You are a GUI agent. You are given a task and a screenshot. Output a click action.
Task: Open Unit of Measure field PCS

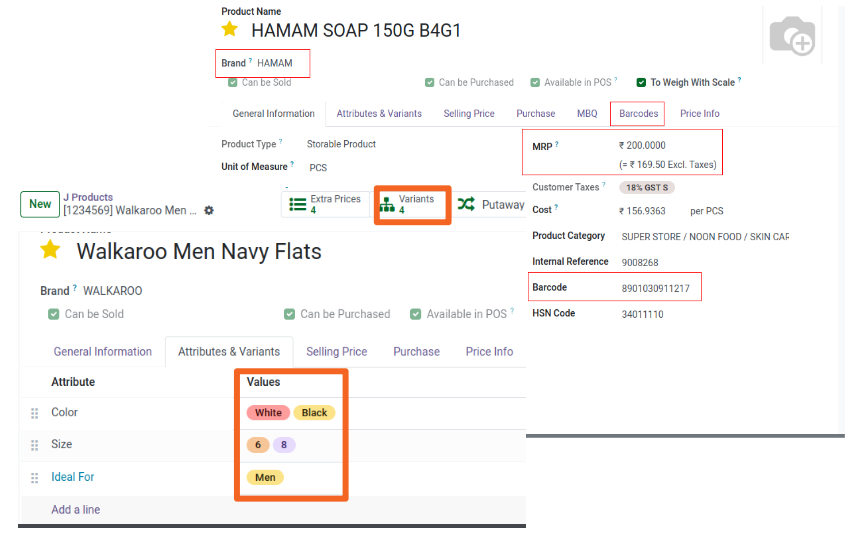pos(318,167)
